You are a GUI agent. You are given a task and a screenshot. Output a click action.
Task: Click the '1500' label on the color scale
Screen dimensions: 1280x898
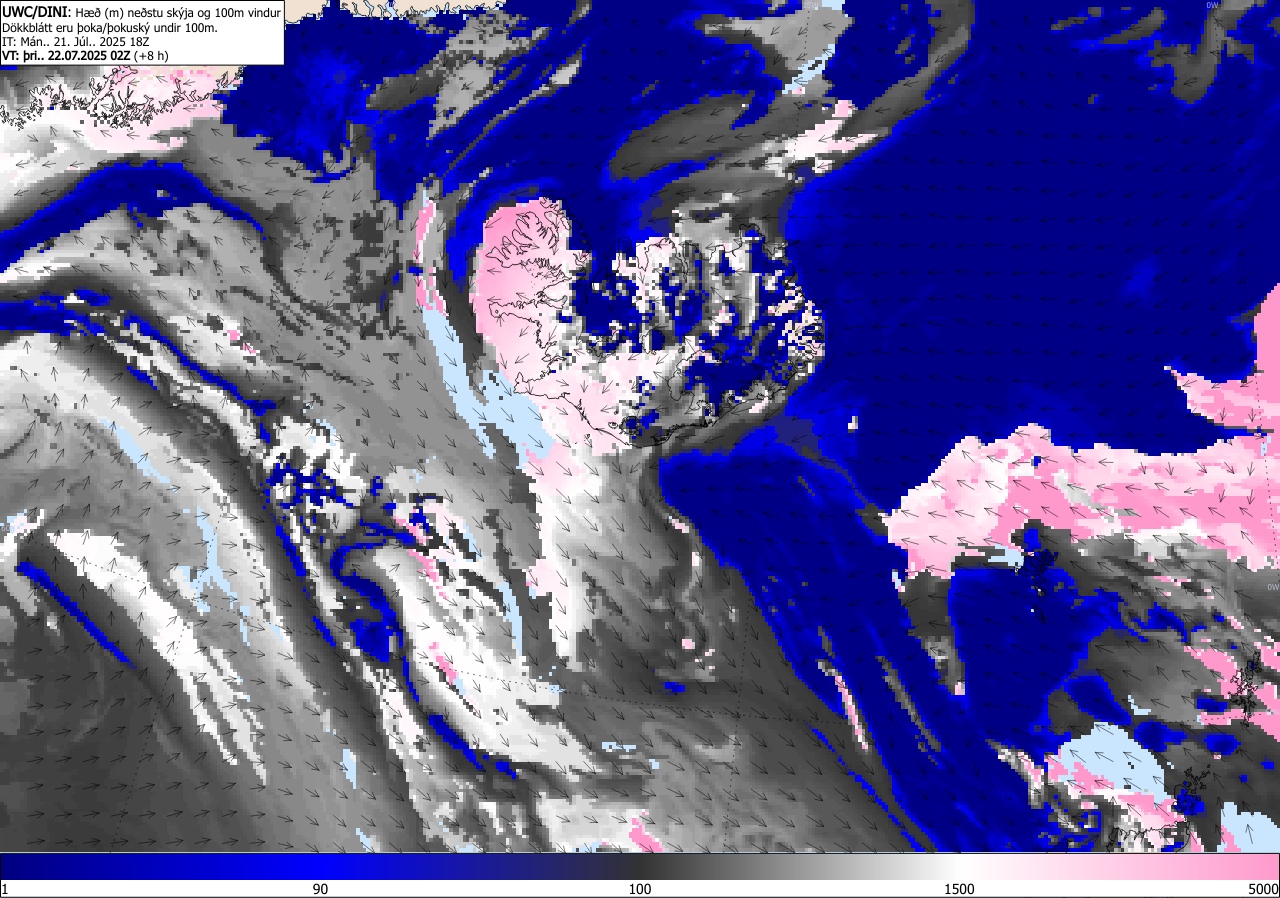(x=960, y=889)
